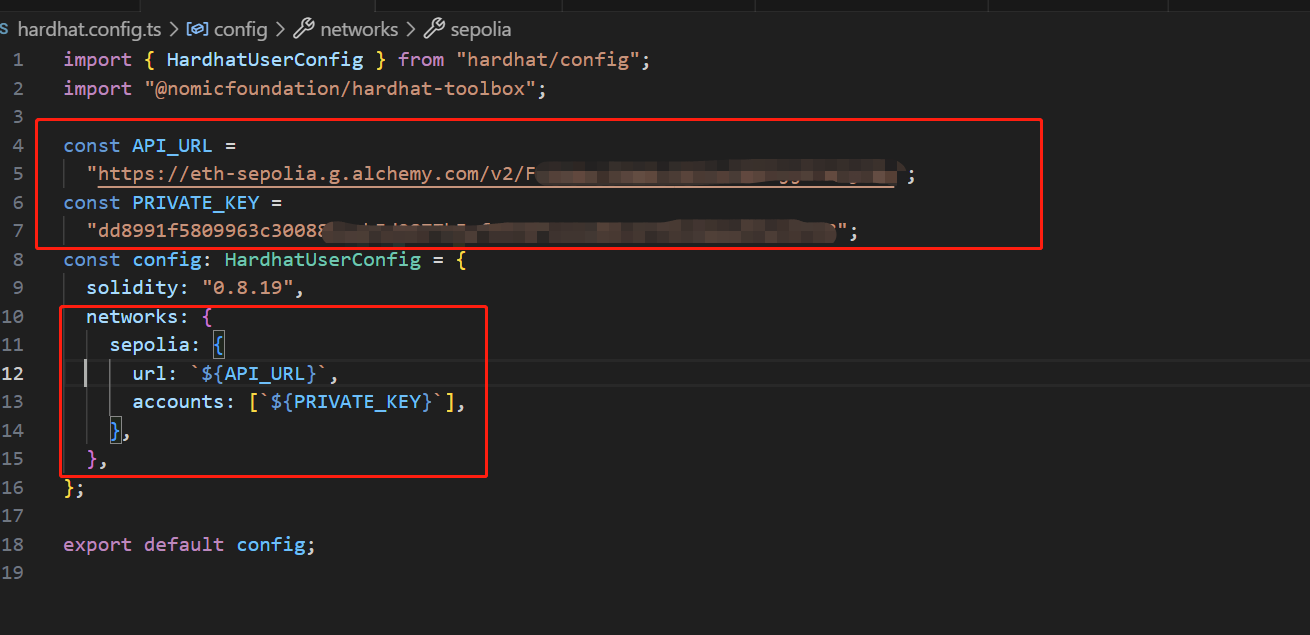Select line number 18 in the gutter

(x=14, y=545)
